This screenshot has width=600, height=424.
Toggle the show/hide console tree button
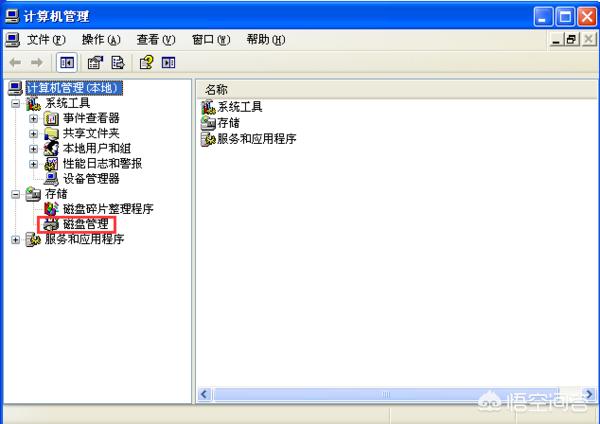coord(67,62)
